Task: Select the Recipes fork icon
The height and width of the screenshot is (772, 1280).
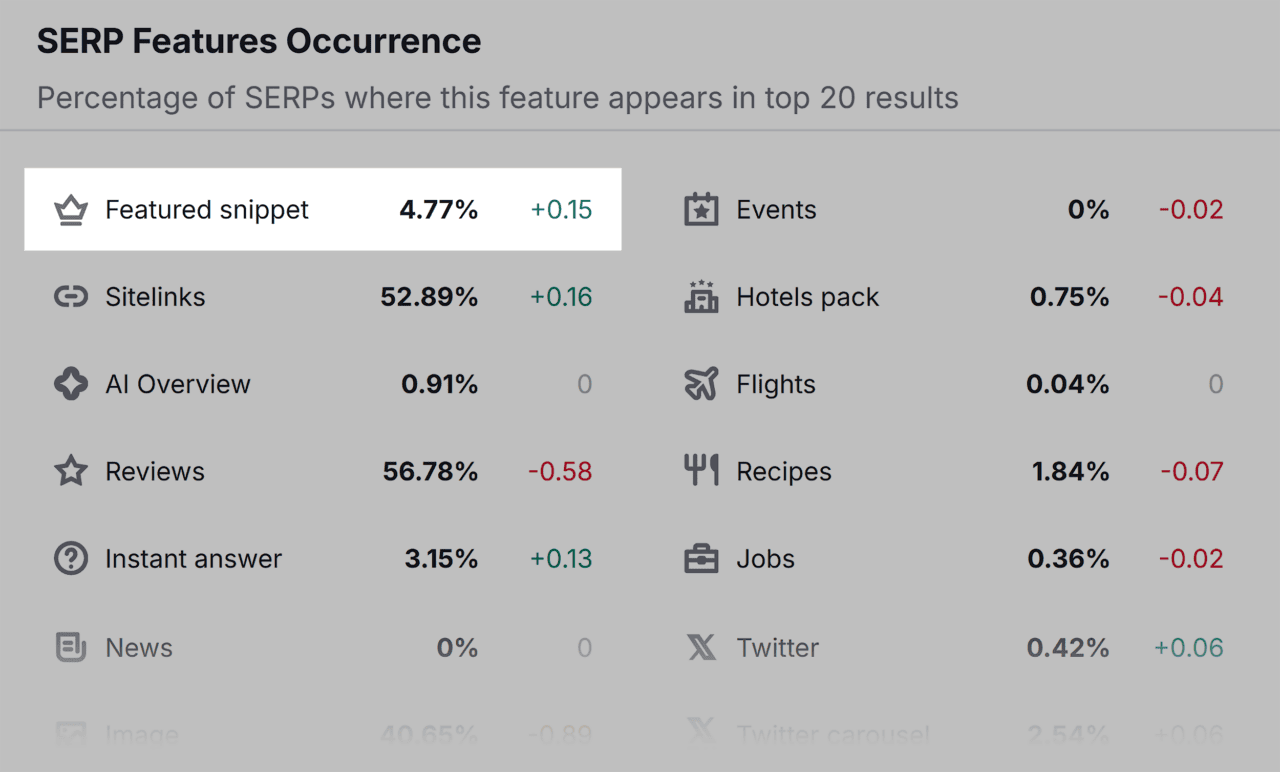Action: tap(701, 470)
